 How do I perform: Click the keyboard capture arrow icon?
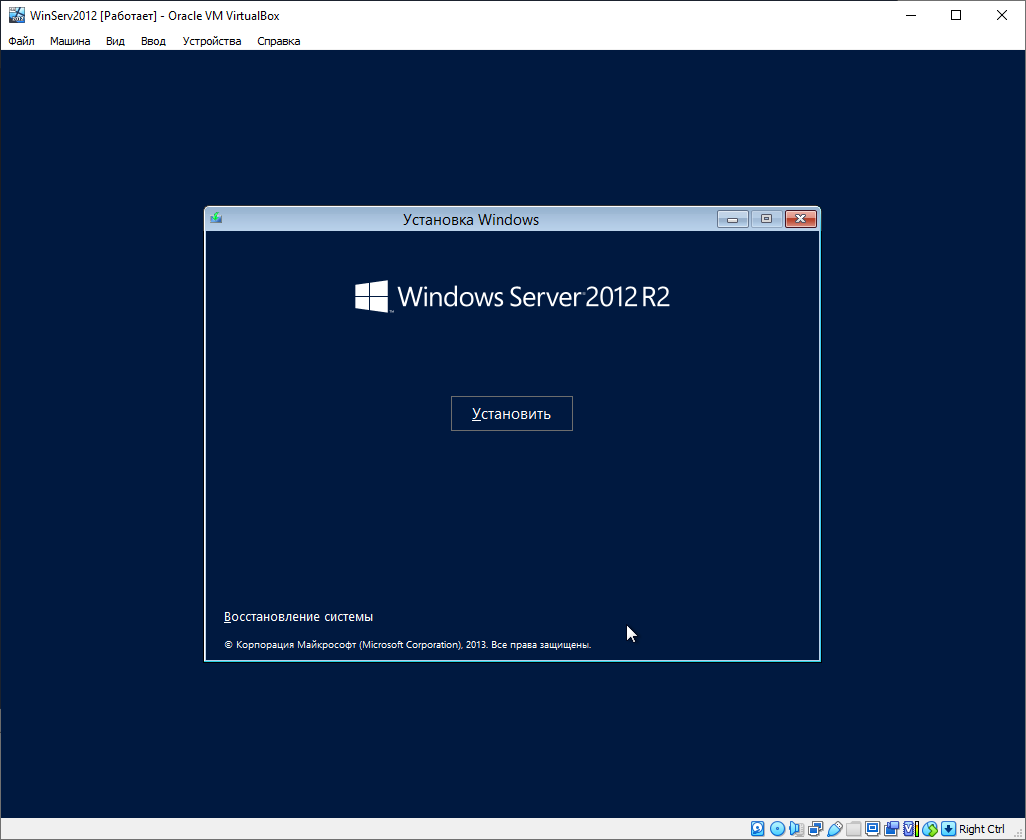pyautogui.click(x=948, y=829)
